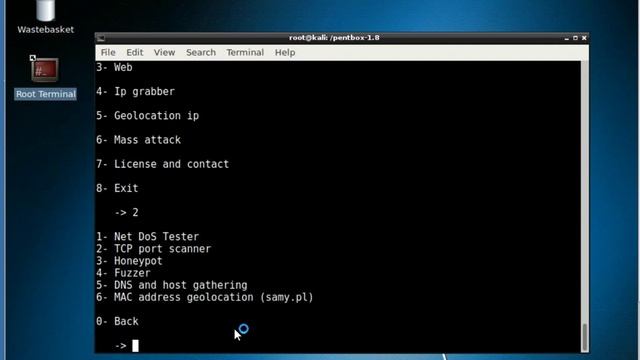
Task: Click the '1- Net DoS Tester' line
Action: (x=148, y=237)
